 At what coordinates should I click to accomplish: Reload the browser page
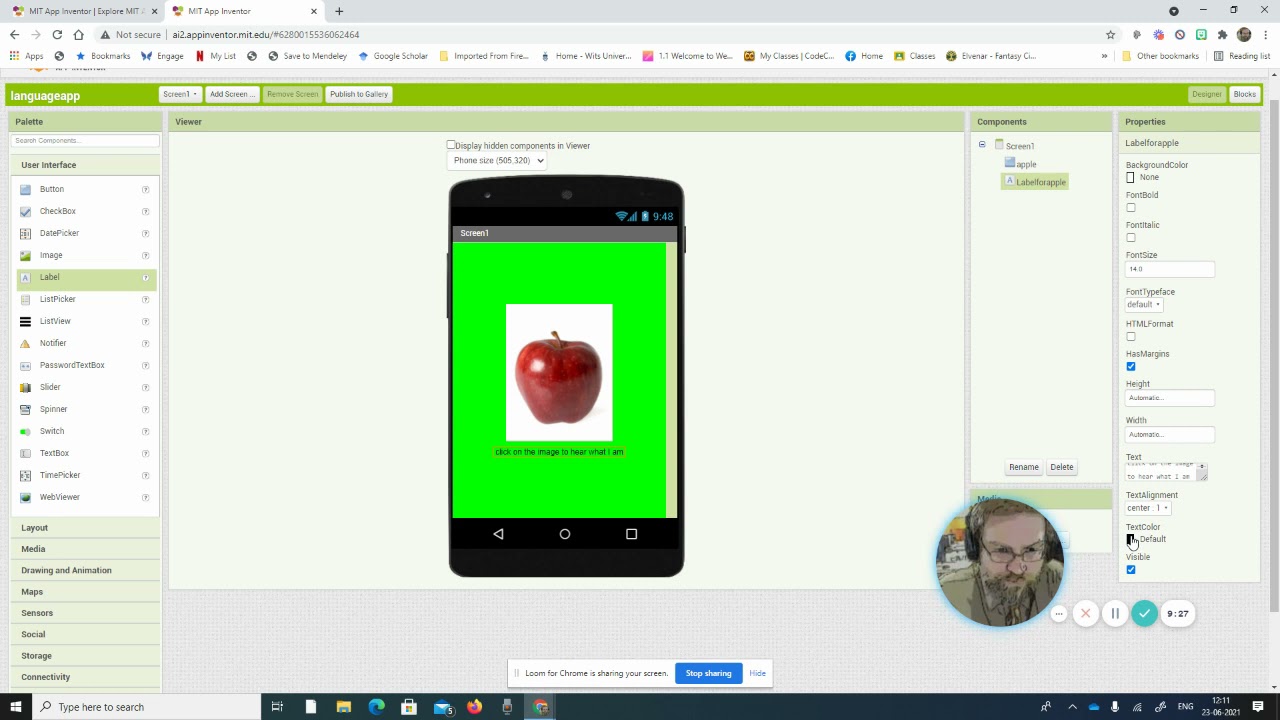57,34
